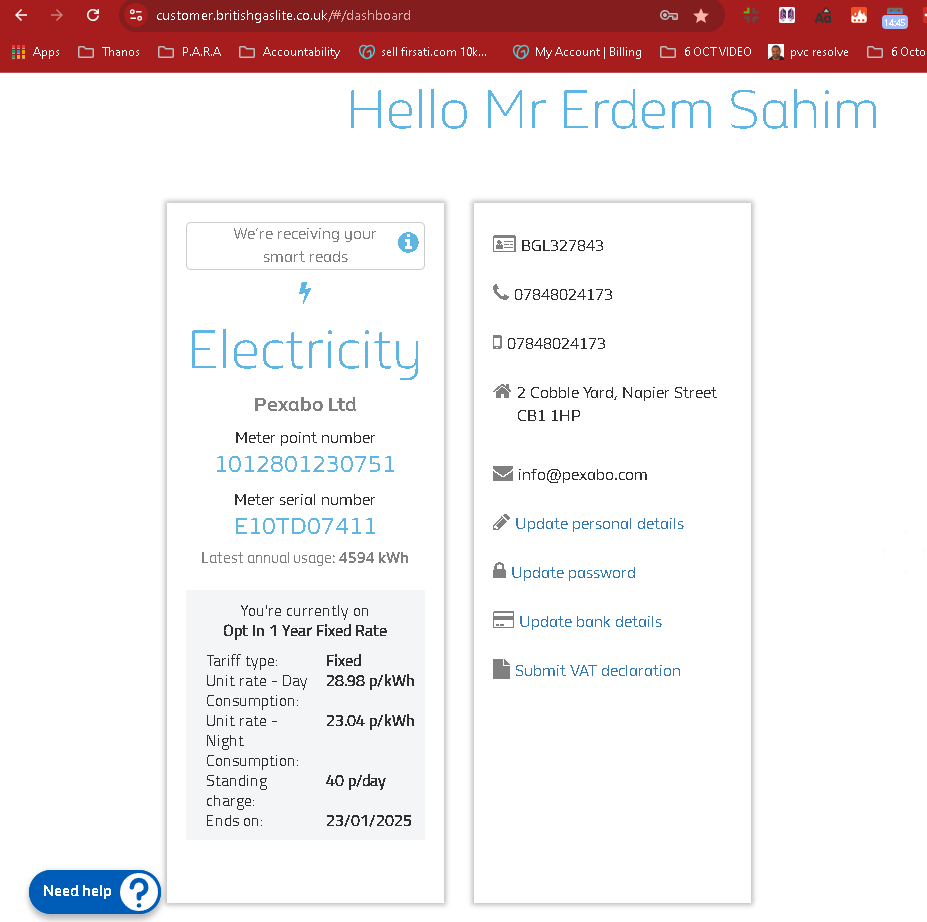Click the account ID card icon
This screenshot has height=922, width=927.
pos(504,244)
